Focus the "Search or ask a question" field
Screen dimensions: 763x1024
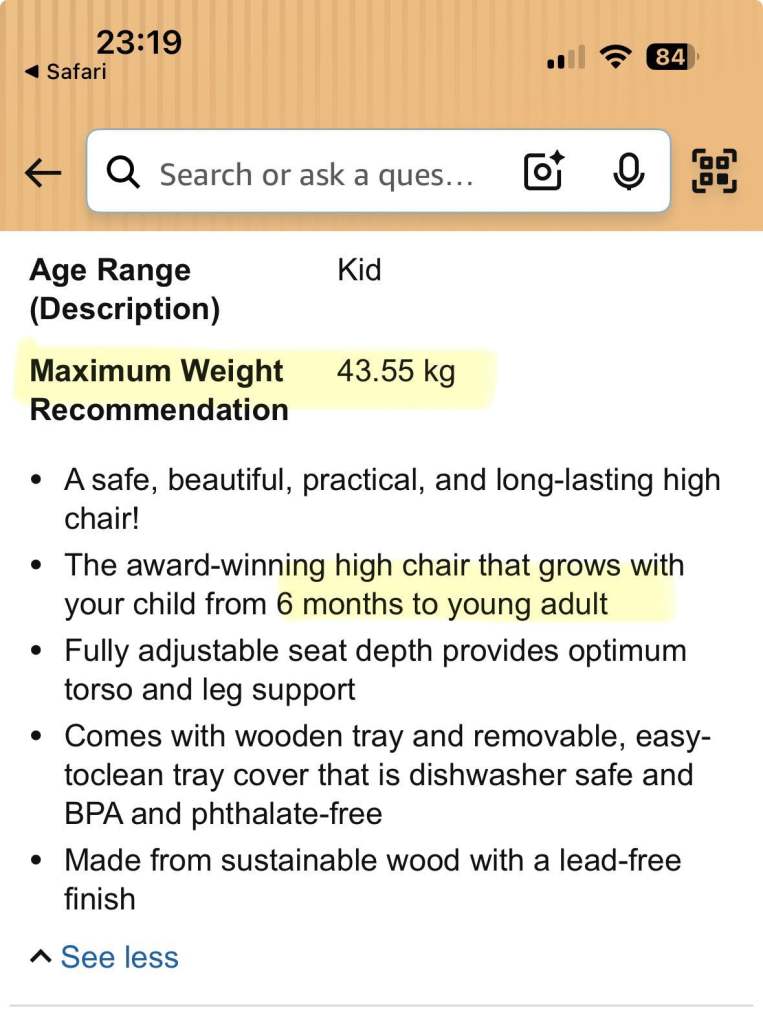(315, 175)
